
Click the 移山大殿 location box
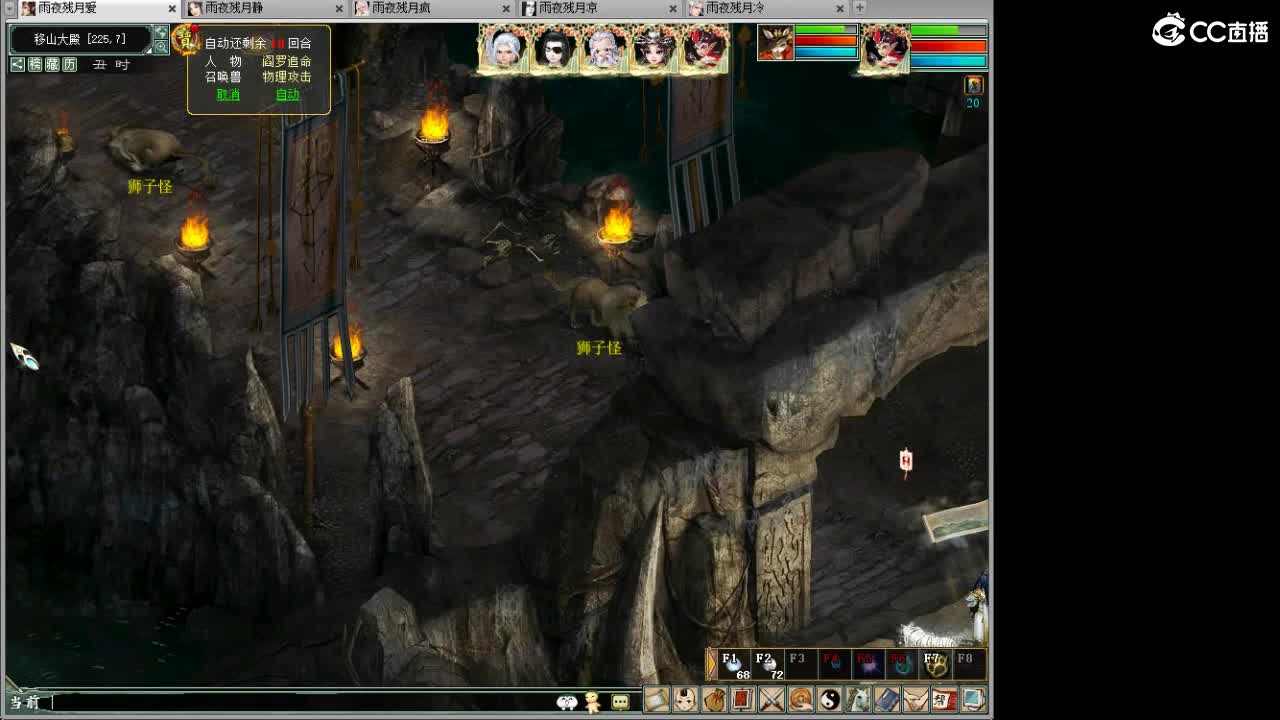81,39
